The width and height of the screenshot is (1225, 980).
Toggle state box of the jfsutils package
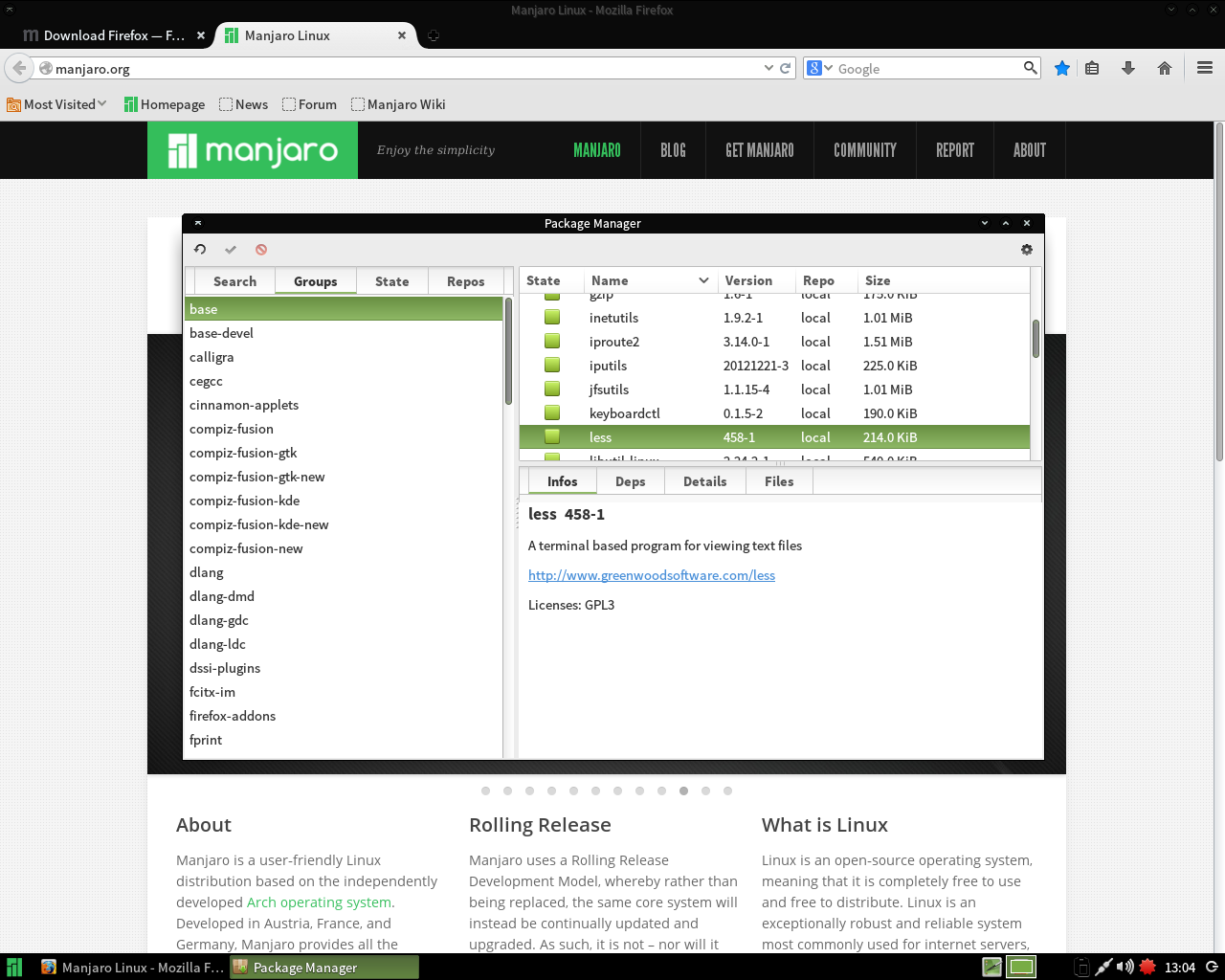click(552, 389)
